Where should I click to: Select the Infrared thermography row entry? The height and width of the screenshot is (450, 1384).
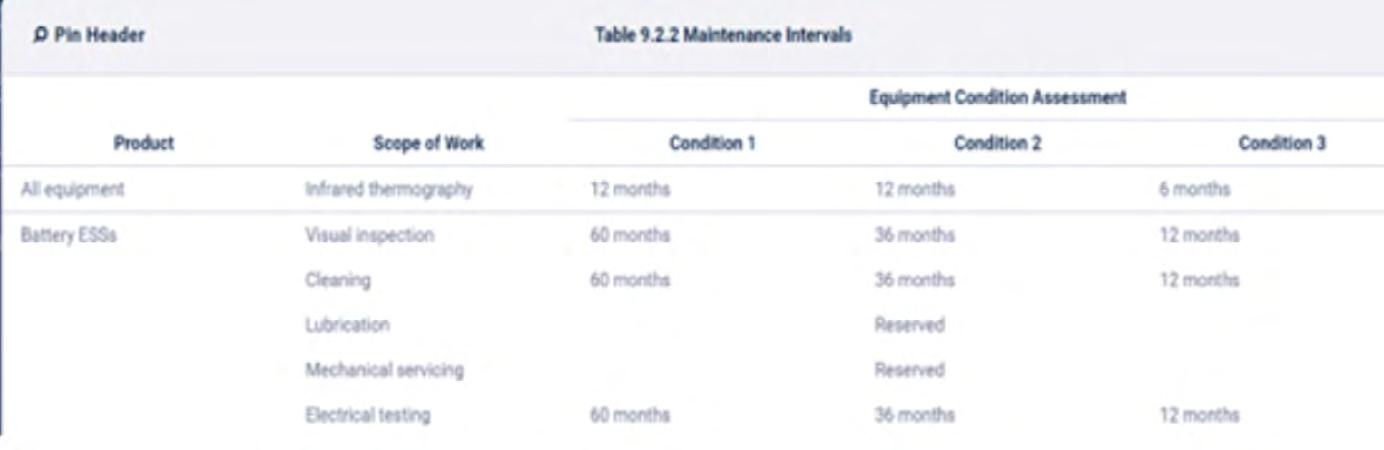(388, 189)
